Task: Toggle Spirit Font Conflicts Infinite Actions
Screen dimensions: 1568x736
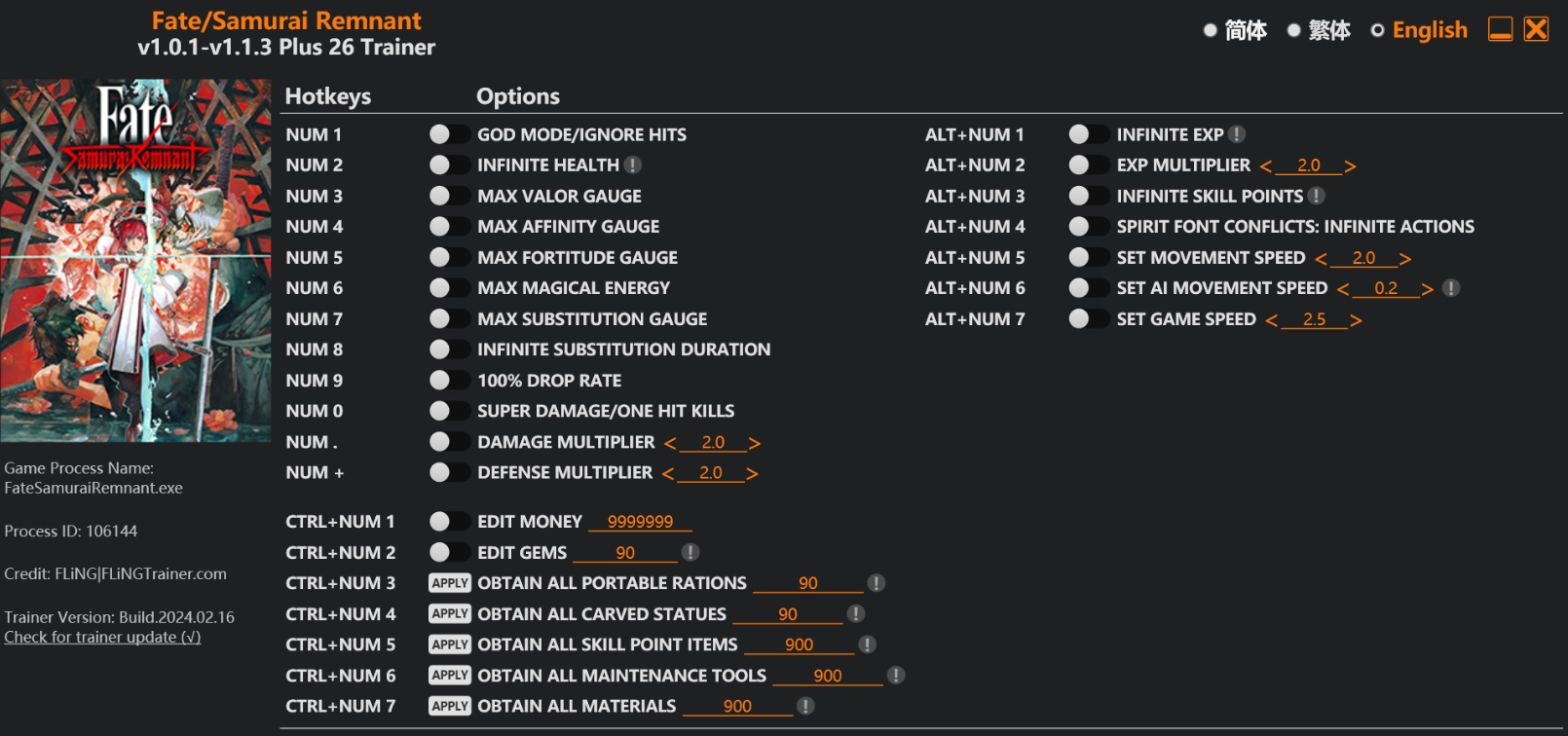Action: point(1088,227)
